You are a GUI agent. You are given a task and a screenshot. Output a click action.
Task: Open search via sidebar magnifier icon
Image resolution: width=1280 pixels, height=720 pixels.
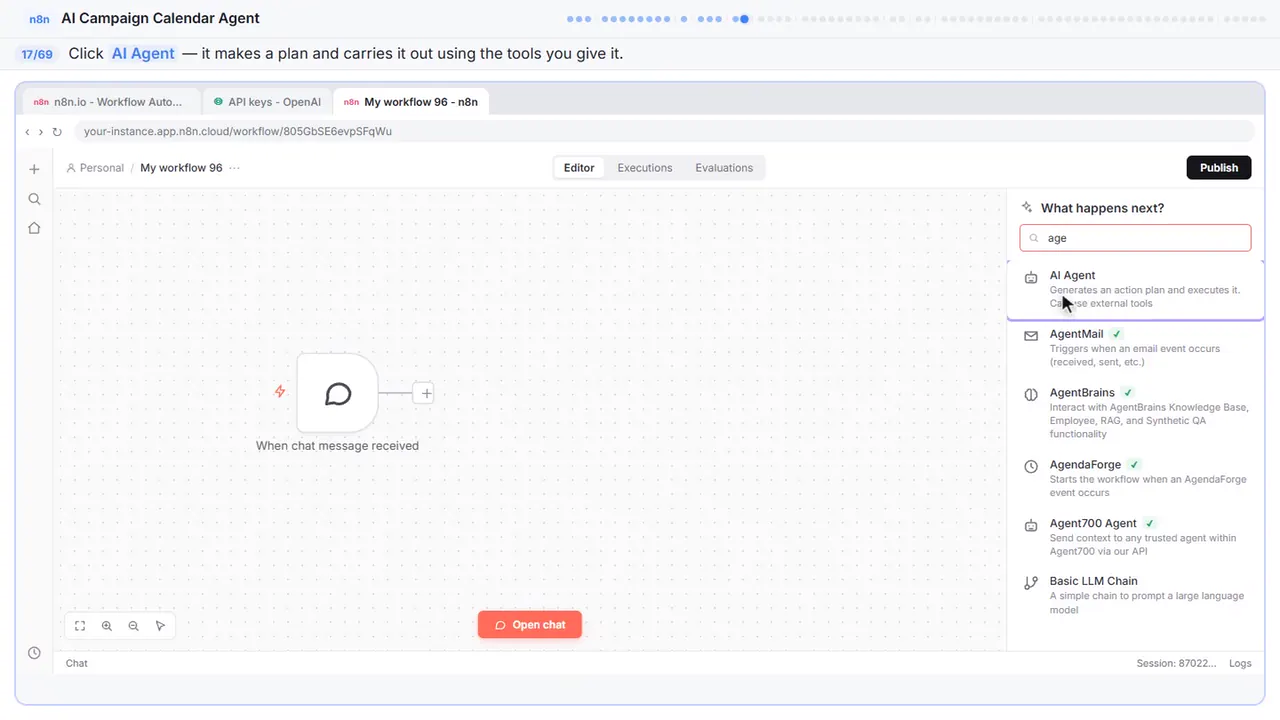pos(34,199)
